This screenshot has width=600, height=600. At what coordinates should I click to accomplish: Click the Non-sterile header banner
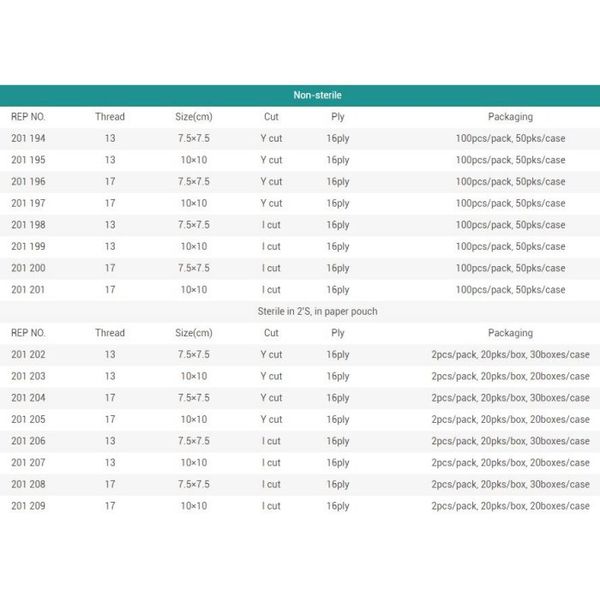point(300,95)
